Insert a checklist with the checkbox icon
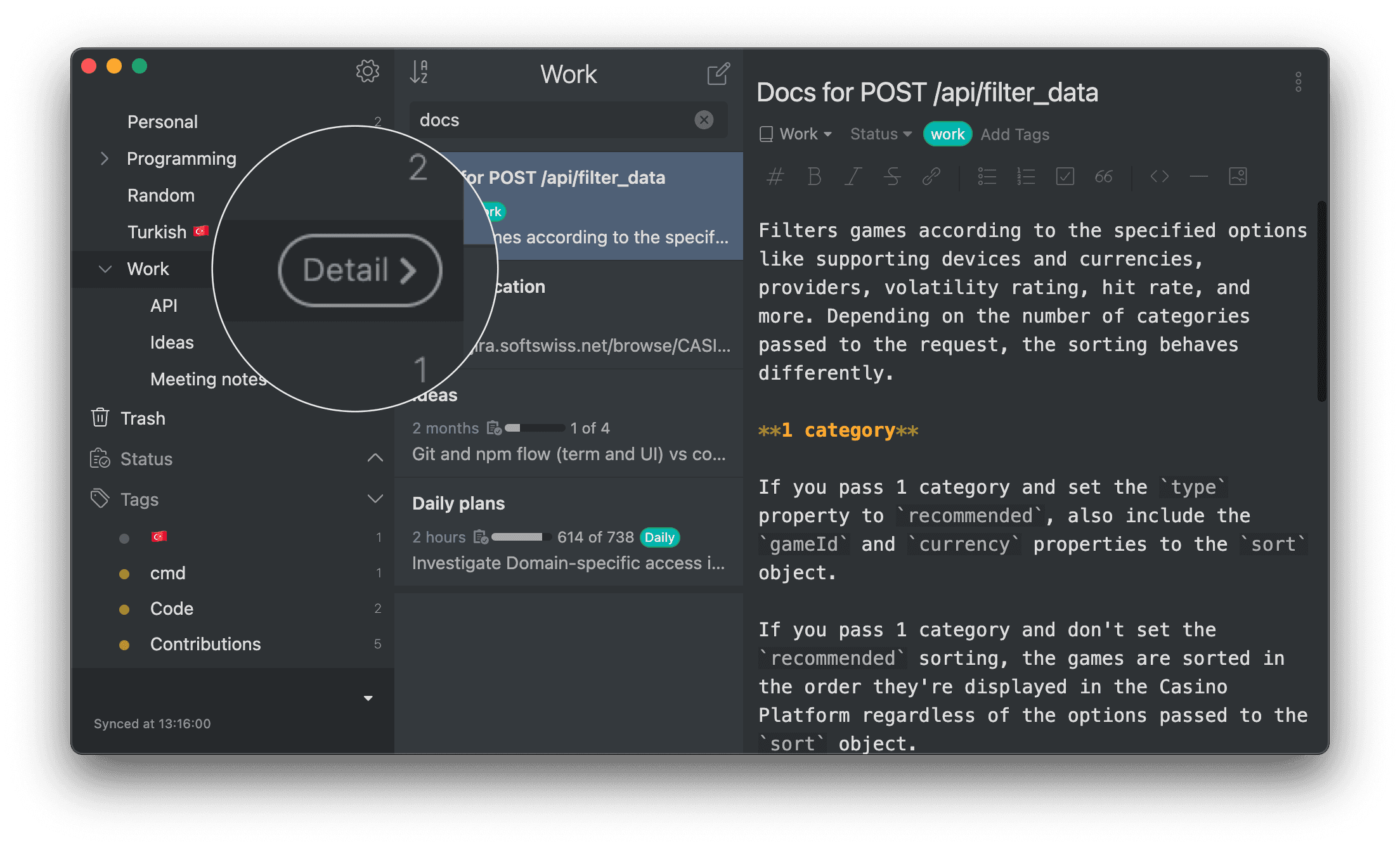 tap(1065, 176)
